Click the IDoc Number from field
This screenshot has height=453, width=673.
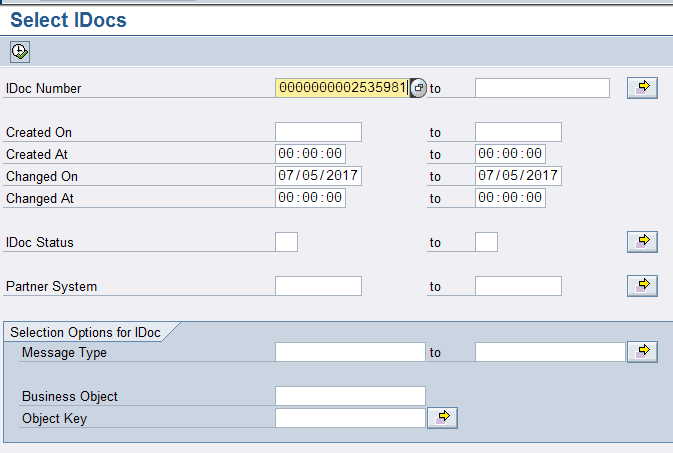point(341,88)
